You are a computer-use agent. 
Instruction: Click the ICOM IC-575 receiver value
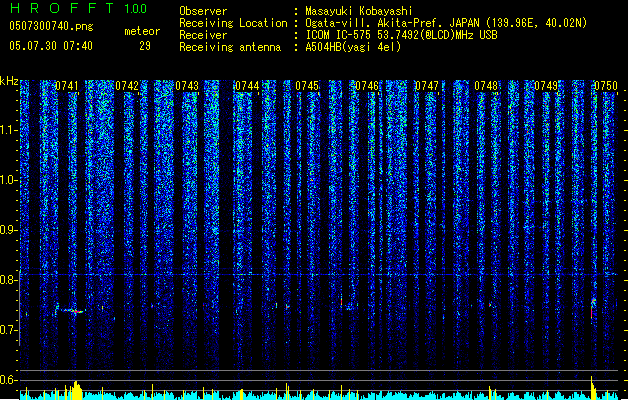coord(402,35)
